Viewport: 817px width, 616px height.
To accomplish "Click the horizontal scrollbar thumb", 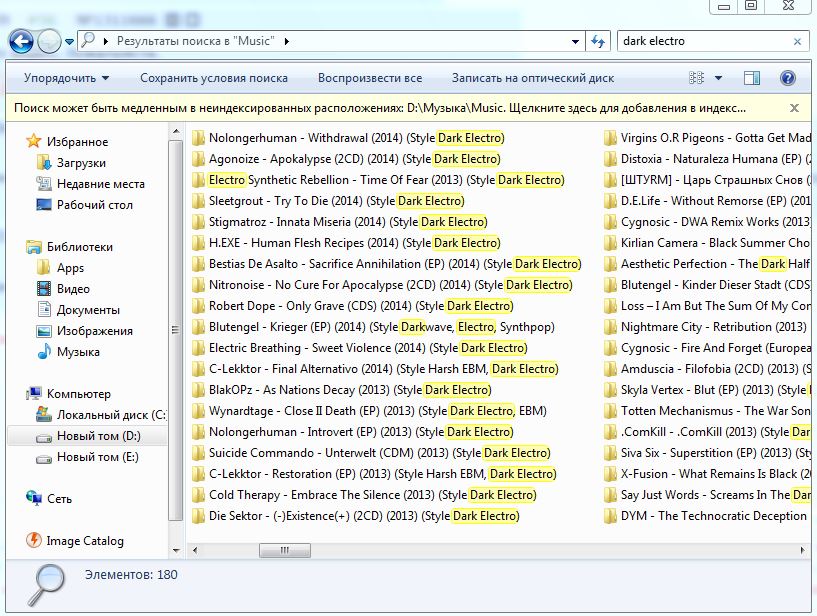I will coord(284,550).
